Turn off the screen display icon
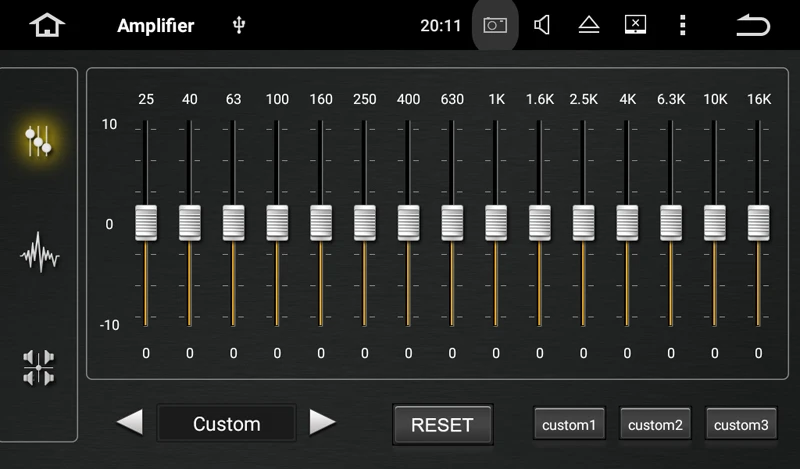800x469 pixels. (635, 24)
